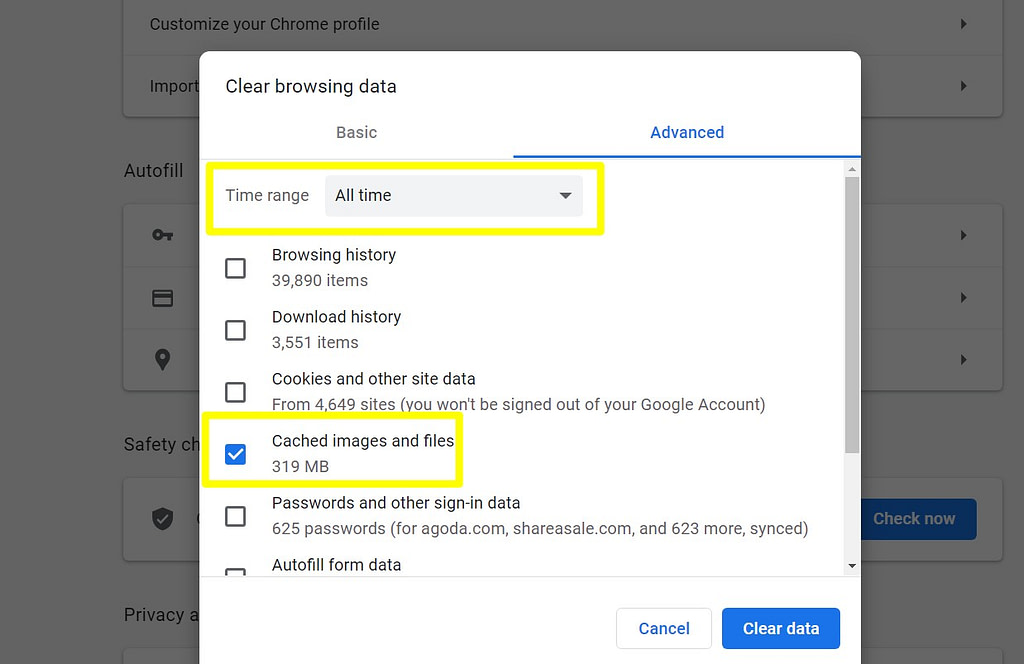This screenshot has height=664, width=1024.
Task: Open the Time range dropdown
Action: pos(454,195)
